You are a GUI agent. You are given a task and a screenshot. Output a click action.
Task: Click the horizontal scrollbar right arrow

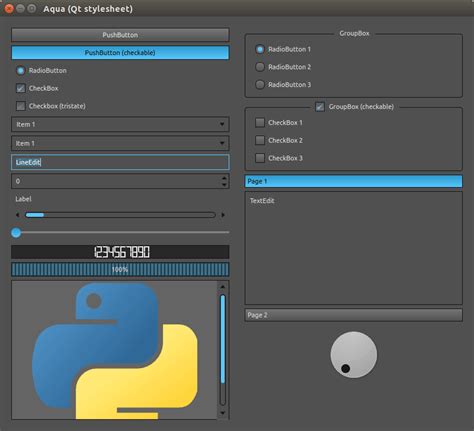click(223, 215)
